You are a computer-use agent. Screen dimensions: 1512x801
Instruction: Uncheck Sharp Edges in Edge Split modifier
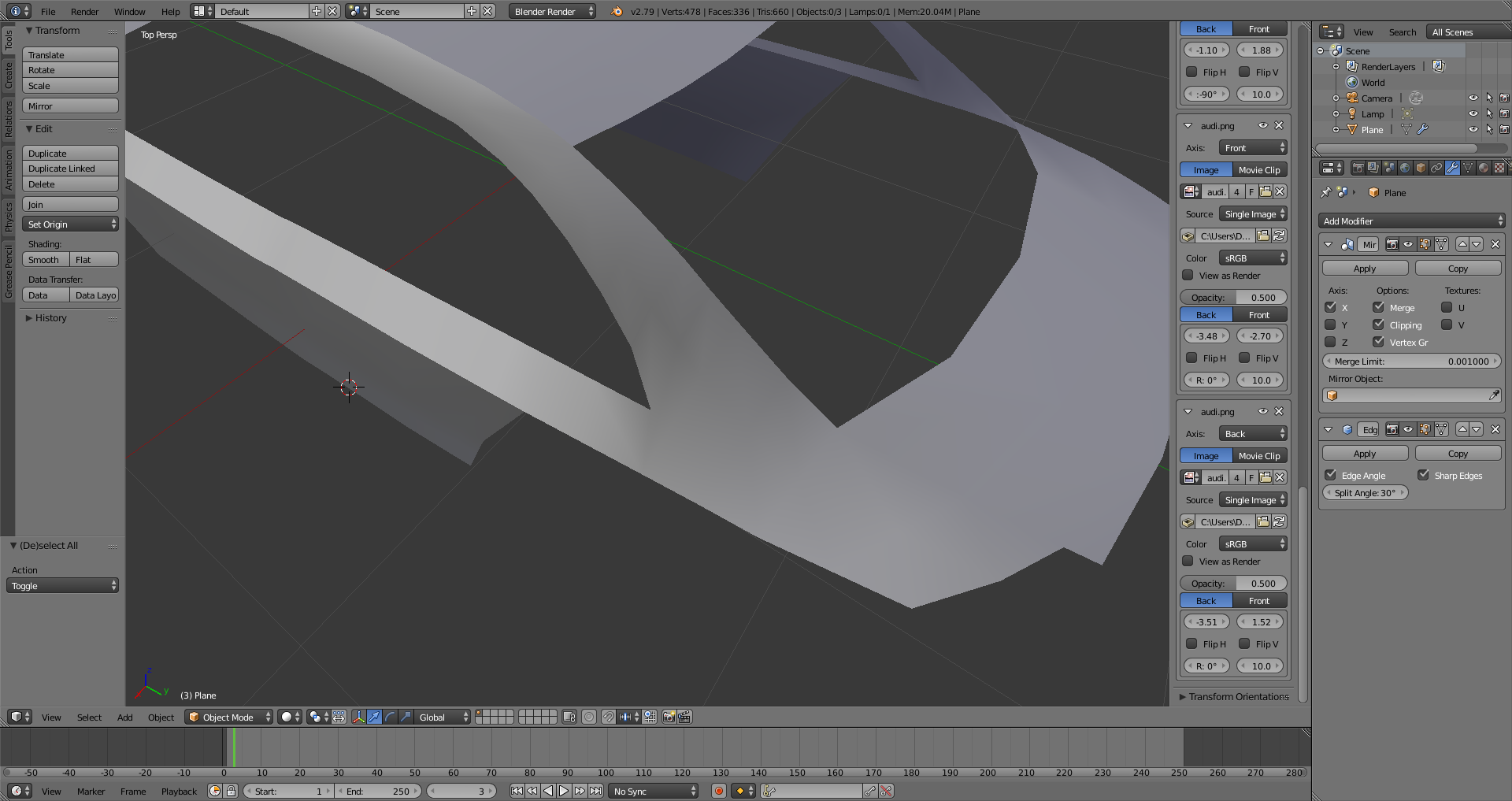(1423, 475)
